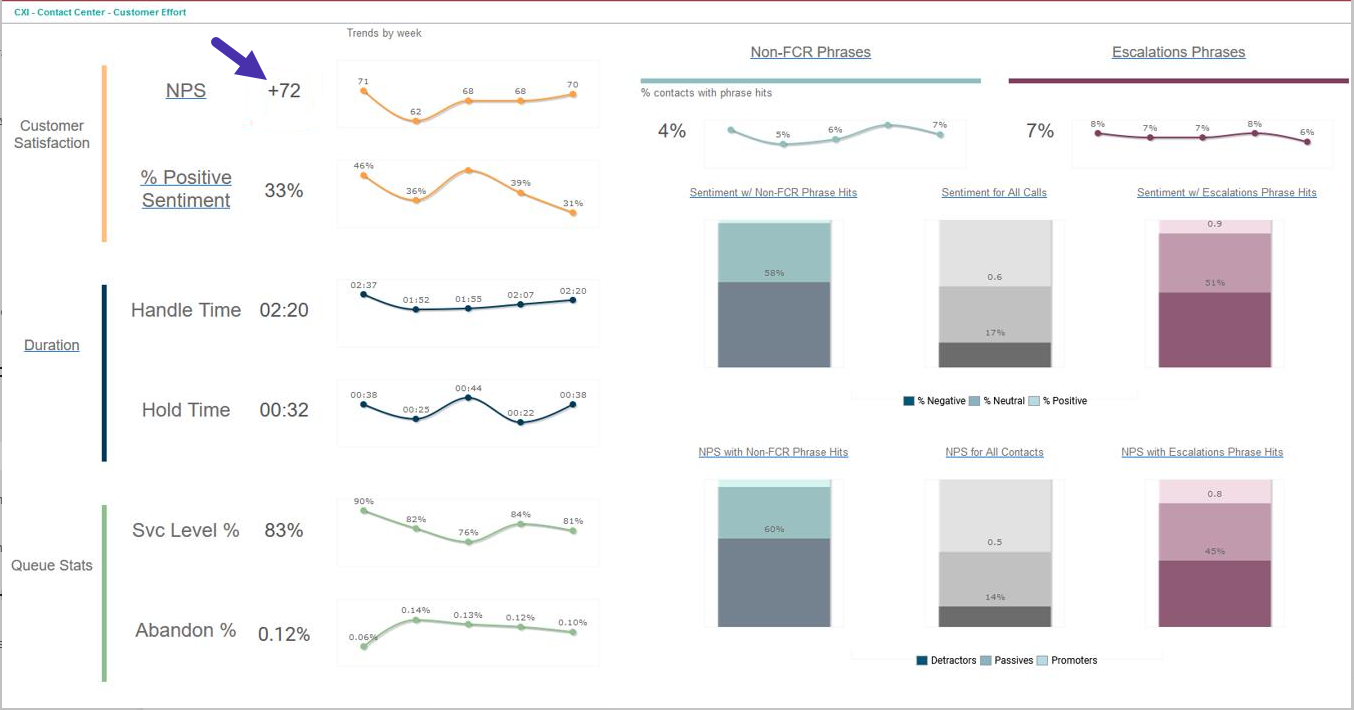Click the 58% segment in Non-FCR sentiment bar
Screen dimensions: 1354x710
point(774,252)
